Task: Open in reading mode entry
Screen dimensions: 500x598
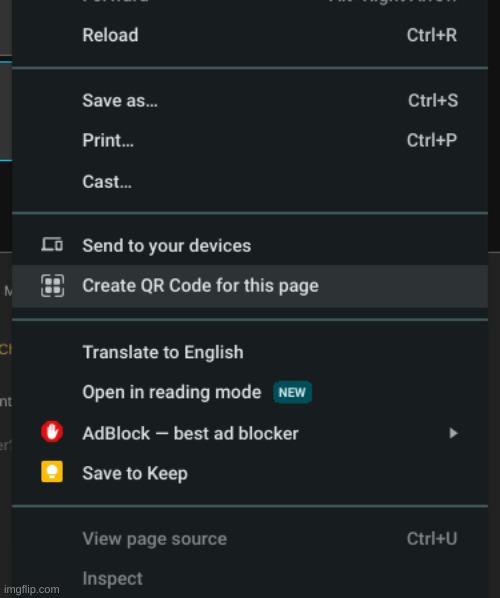Action: pos(250,392)
